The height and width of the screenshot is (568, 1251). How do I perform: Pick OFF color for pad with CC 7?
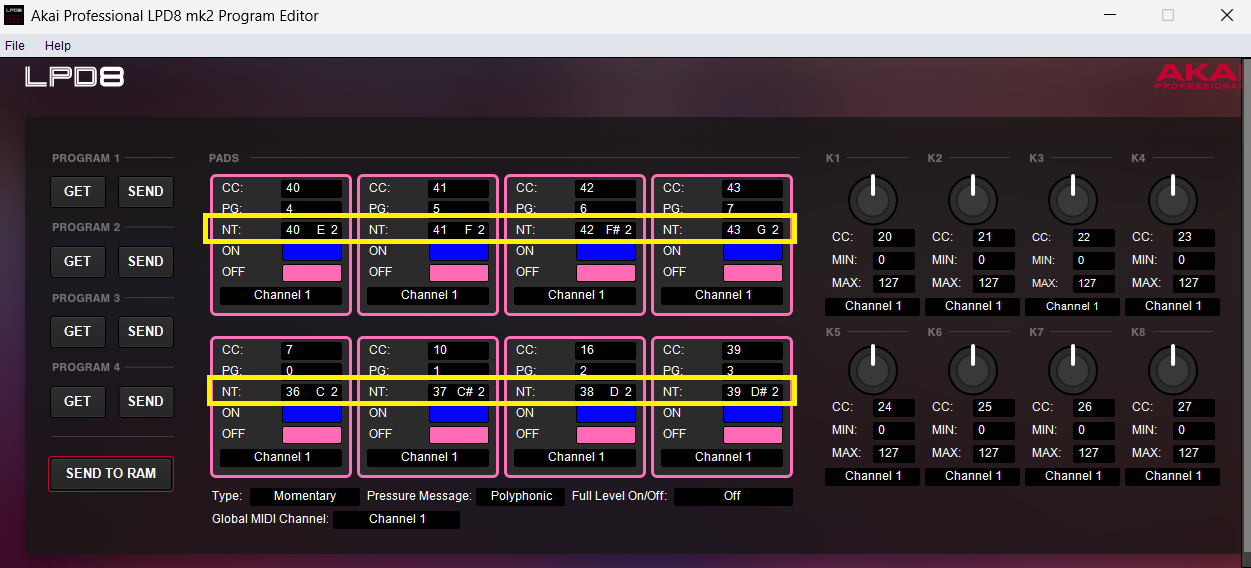point(312,434)
